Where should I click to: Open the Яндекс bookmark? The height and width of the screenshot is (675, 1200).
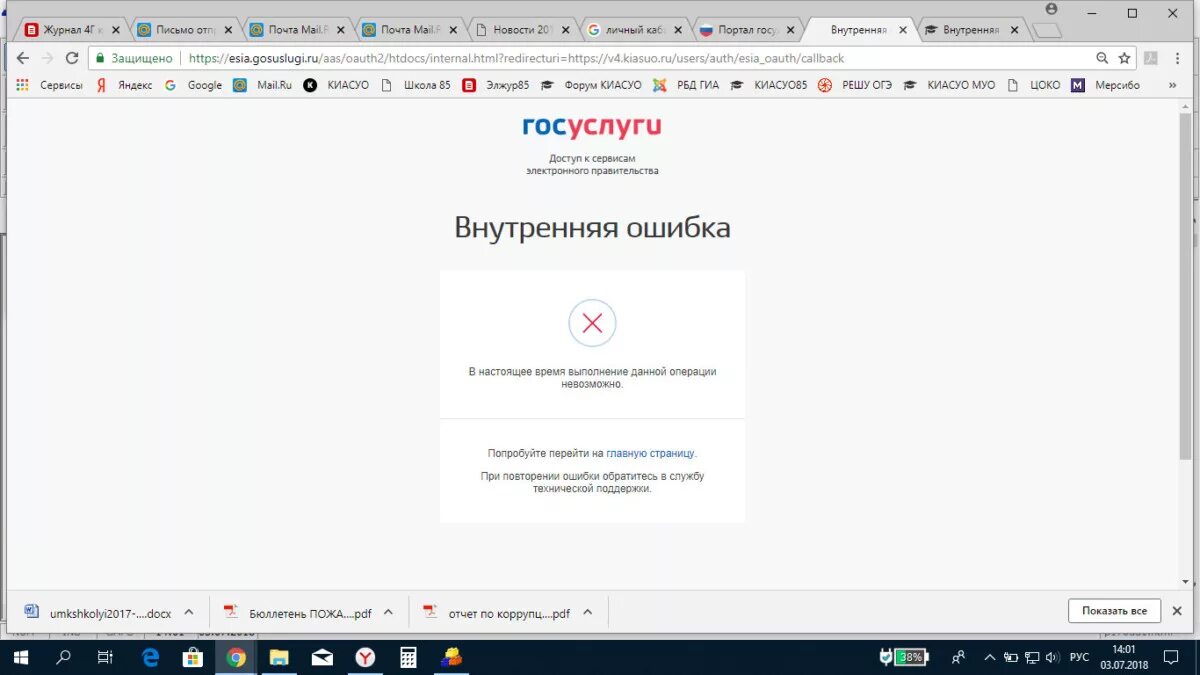124,85
